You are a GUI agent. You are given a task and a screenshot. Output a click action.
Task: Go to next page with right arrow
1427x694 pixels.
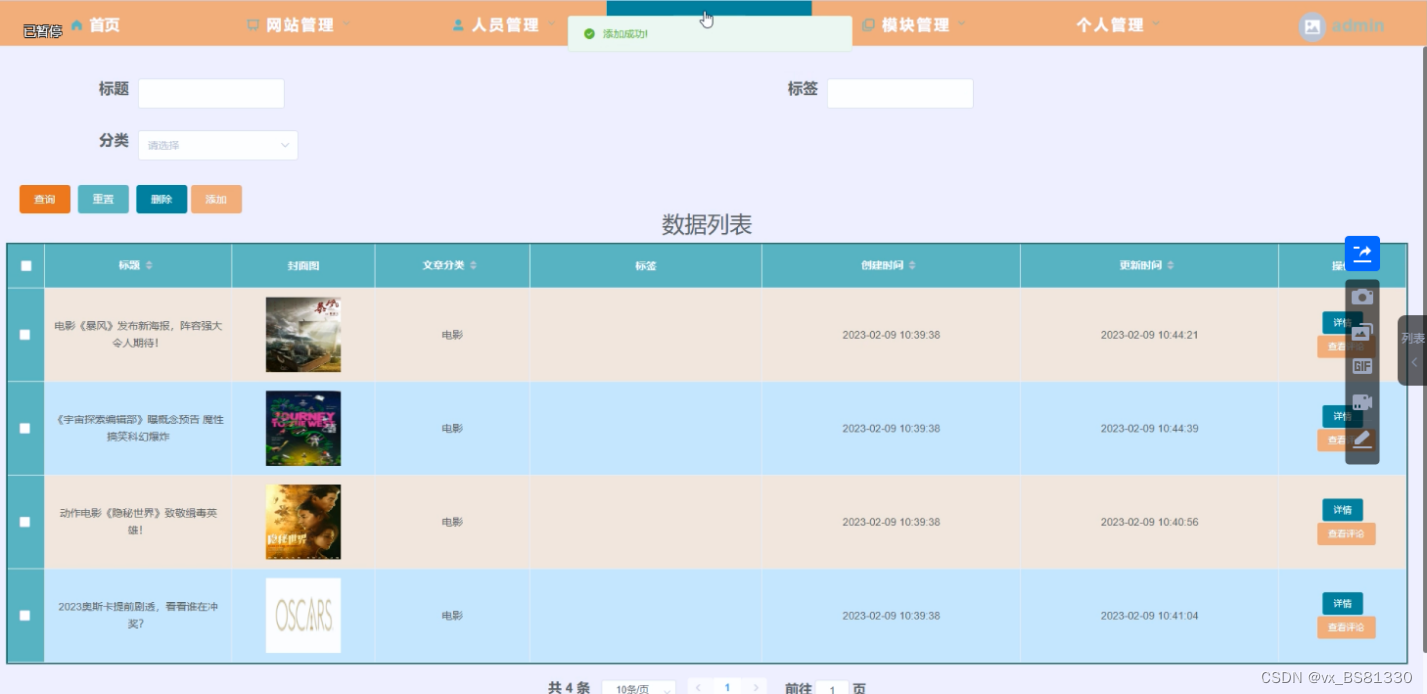756,688
